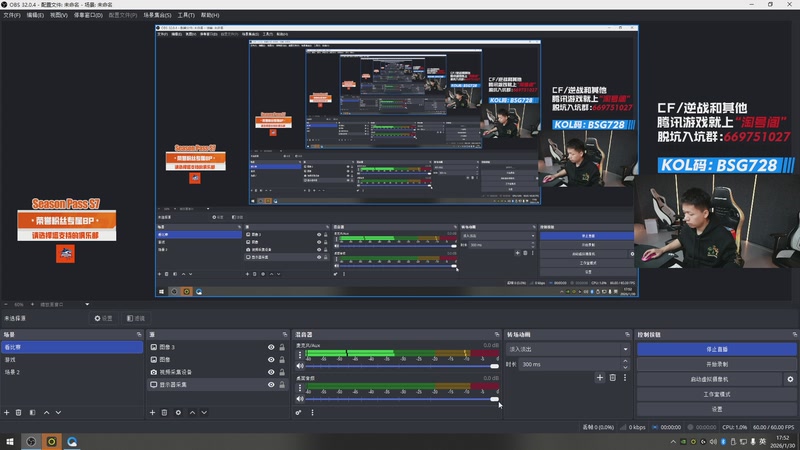The height and width of the screenshot is (450, 800).
Task: Undock the controls (控制按钮) panel
Action: pyautogui.click(x=794, y=334)
